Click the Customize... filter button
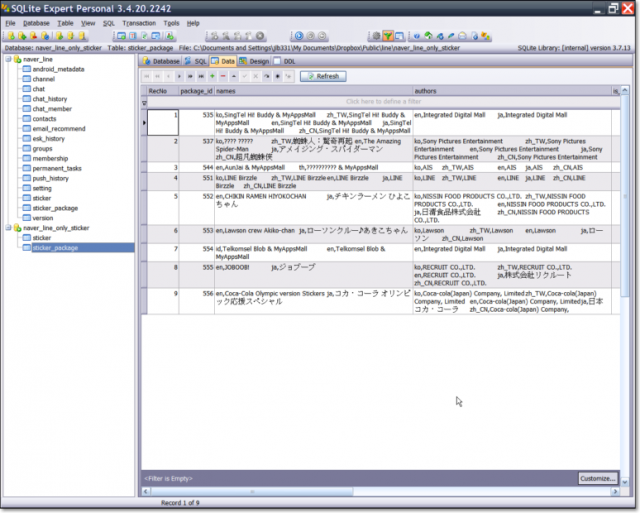This screenshot has height=513, width=640. (x=598, y=478)
